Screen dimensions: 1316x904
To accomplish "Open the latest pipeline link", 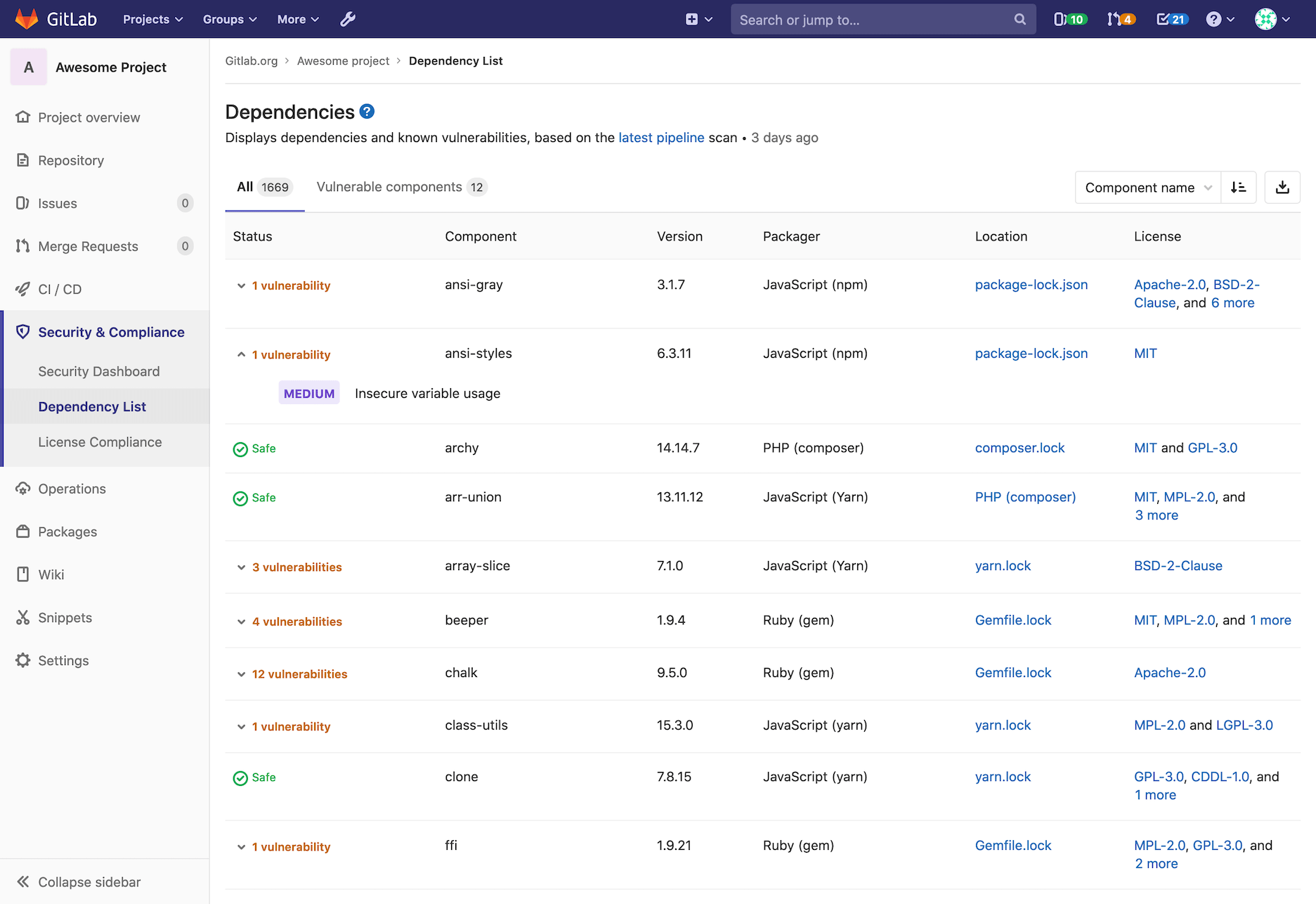I will point(661,137).
